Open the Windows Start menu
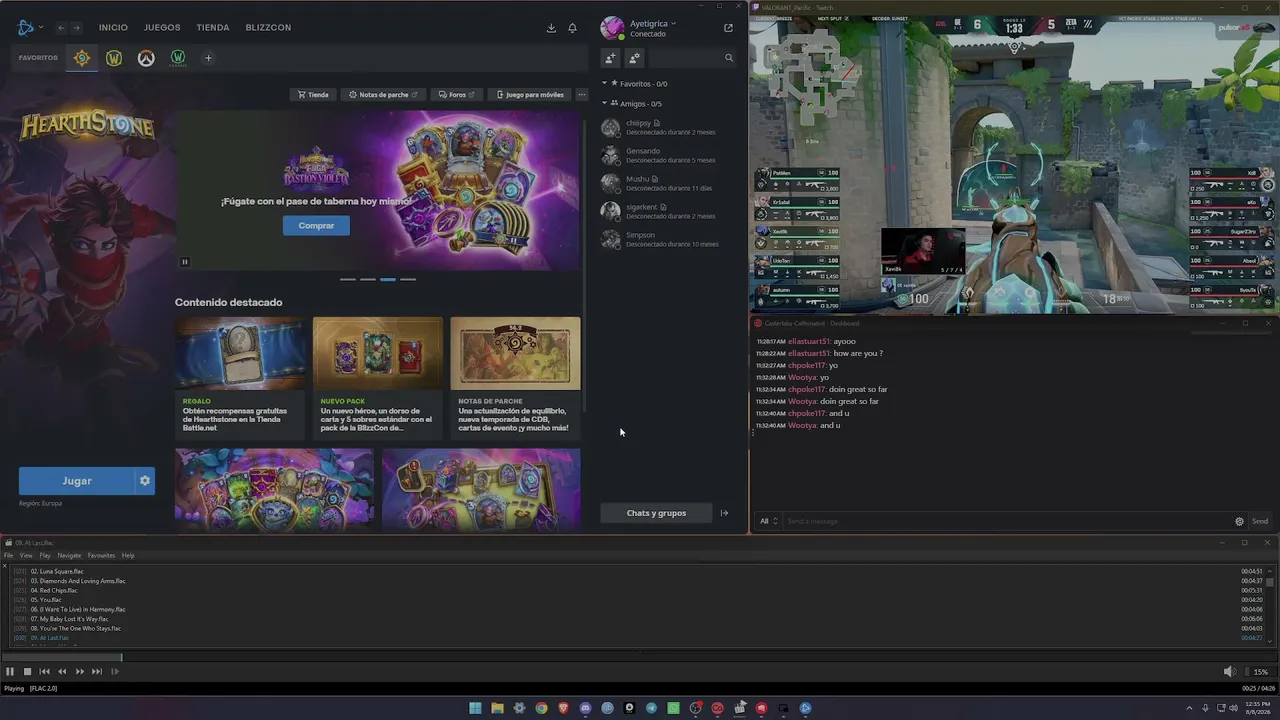 coord(475,708)
